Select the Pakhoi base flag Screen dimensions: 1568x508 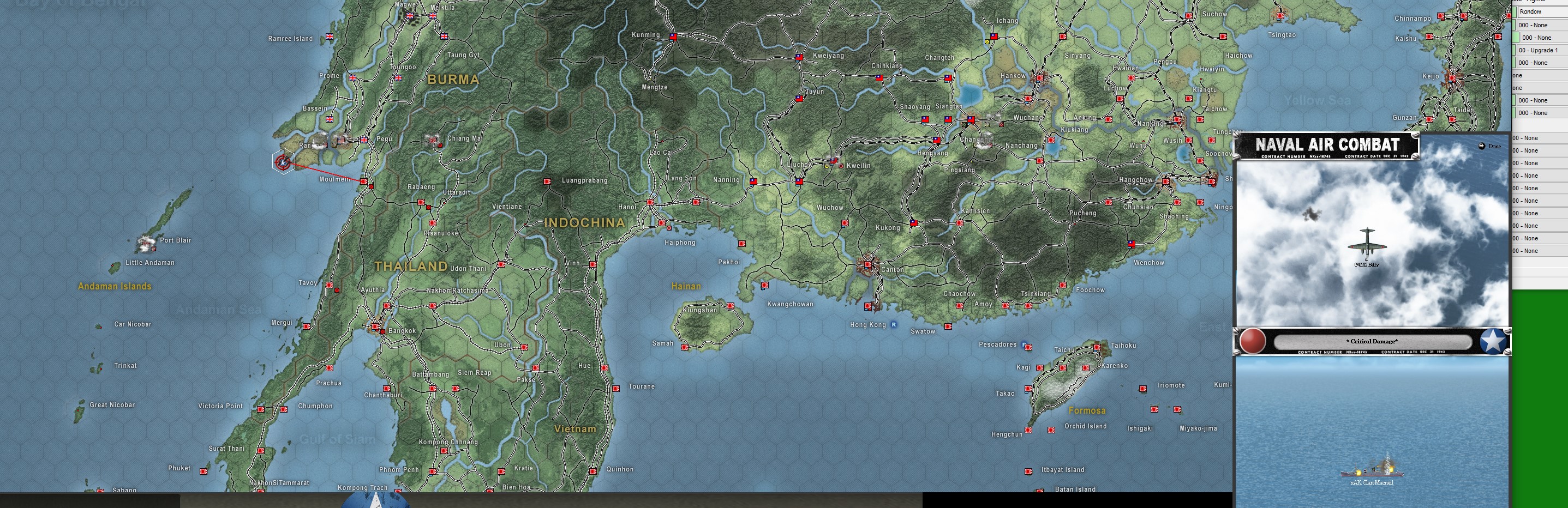(x=741, y=244)
